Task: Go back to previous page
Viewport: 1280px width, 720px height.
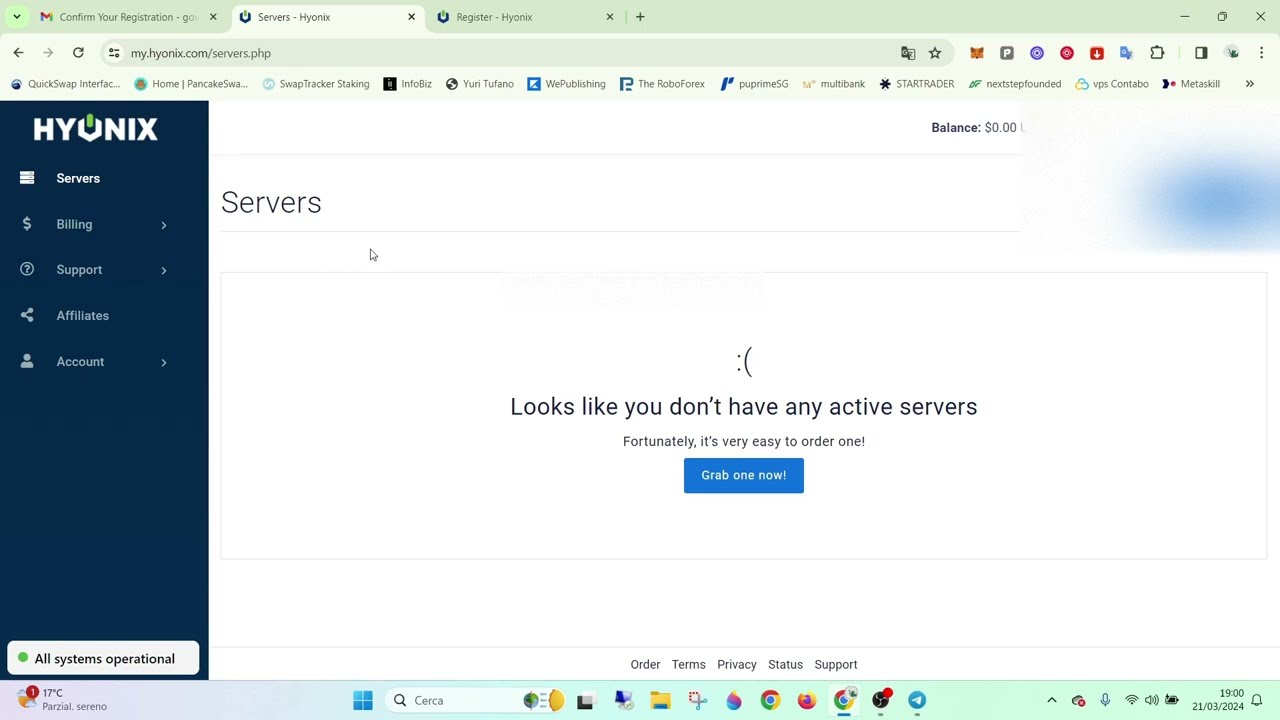Action: click(18, 53)
